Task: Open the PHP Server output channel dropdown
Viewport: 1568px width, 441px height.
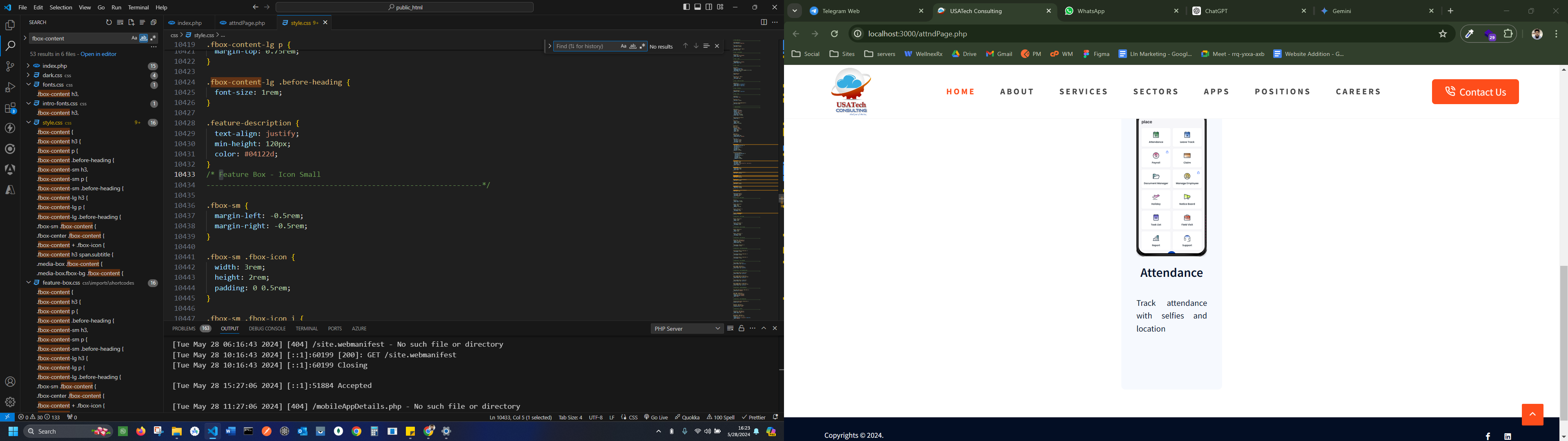Action: coord(686,329)
